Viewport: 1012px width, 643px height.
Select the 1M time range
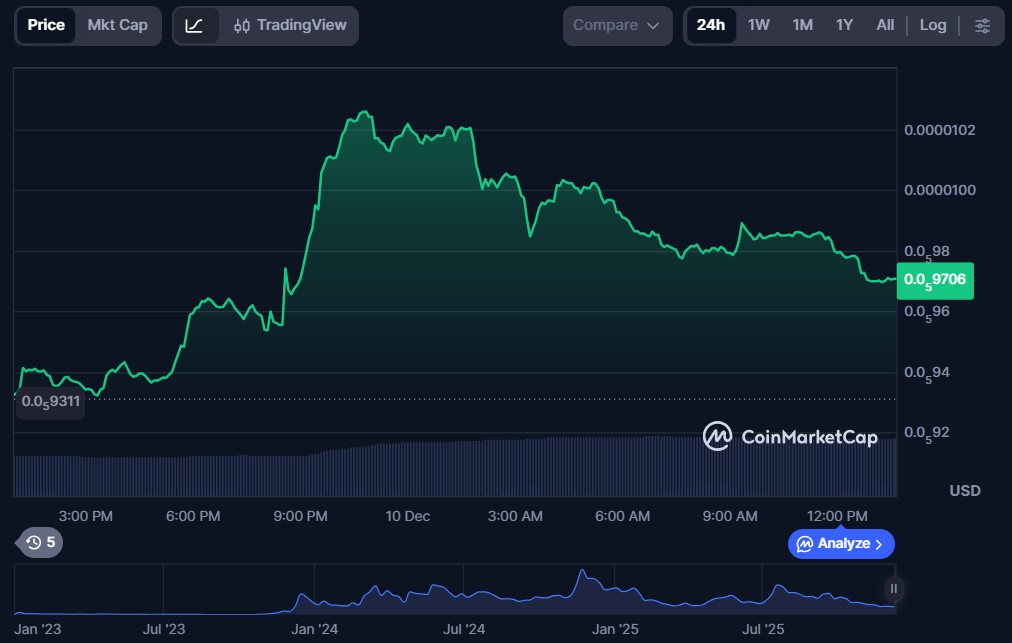click(802, 25)
